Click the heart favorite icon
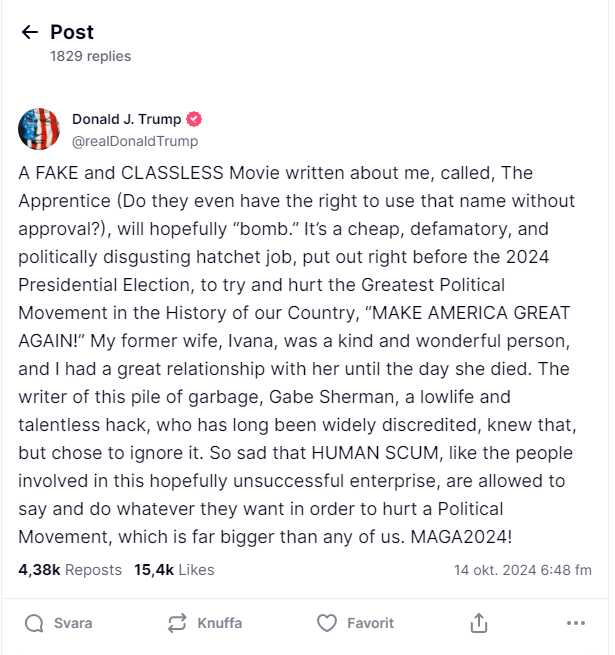 tap(326, 623)
